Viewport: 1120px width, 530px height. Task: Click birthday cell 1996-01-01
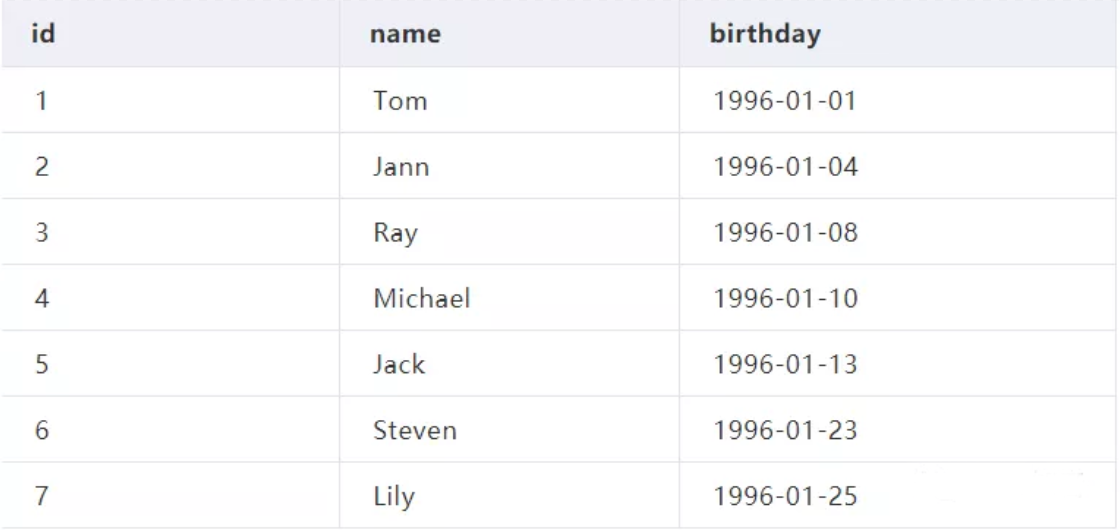click(785, 101)
